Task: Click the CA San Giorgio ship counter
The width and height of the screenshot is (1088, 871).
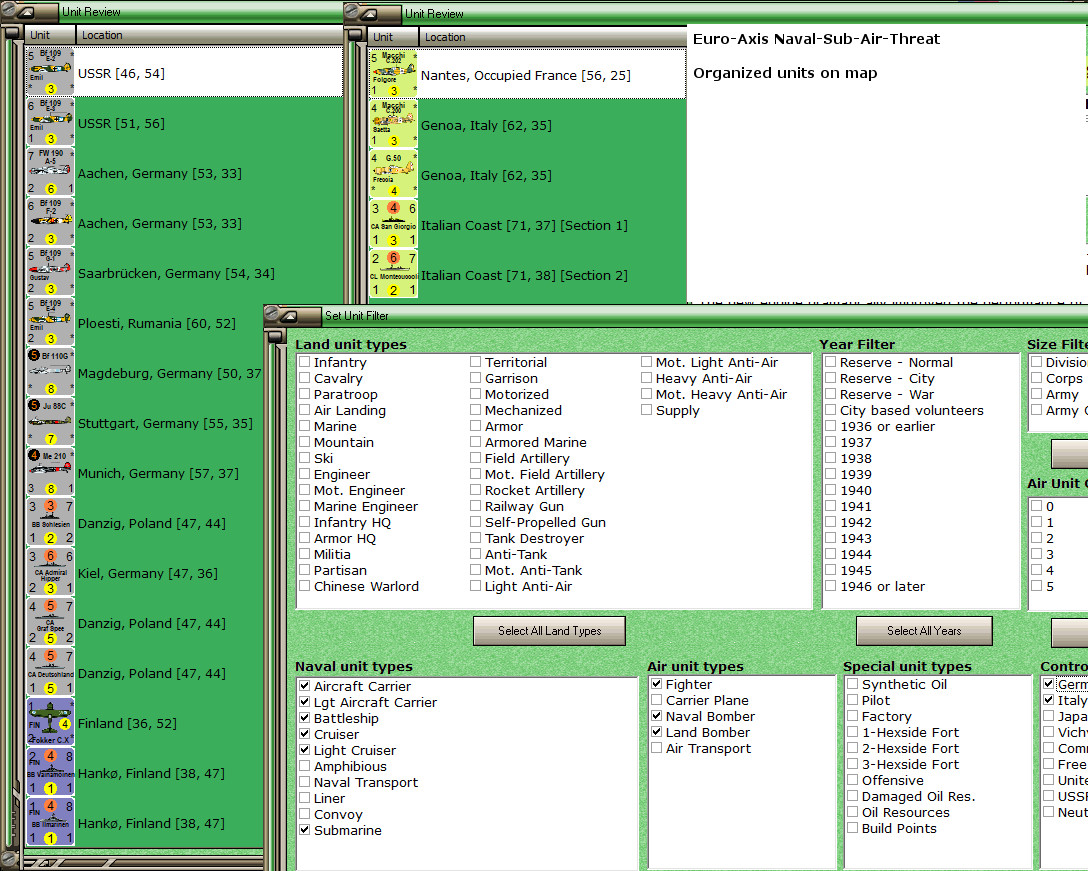Action: (x=393, y=224)
